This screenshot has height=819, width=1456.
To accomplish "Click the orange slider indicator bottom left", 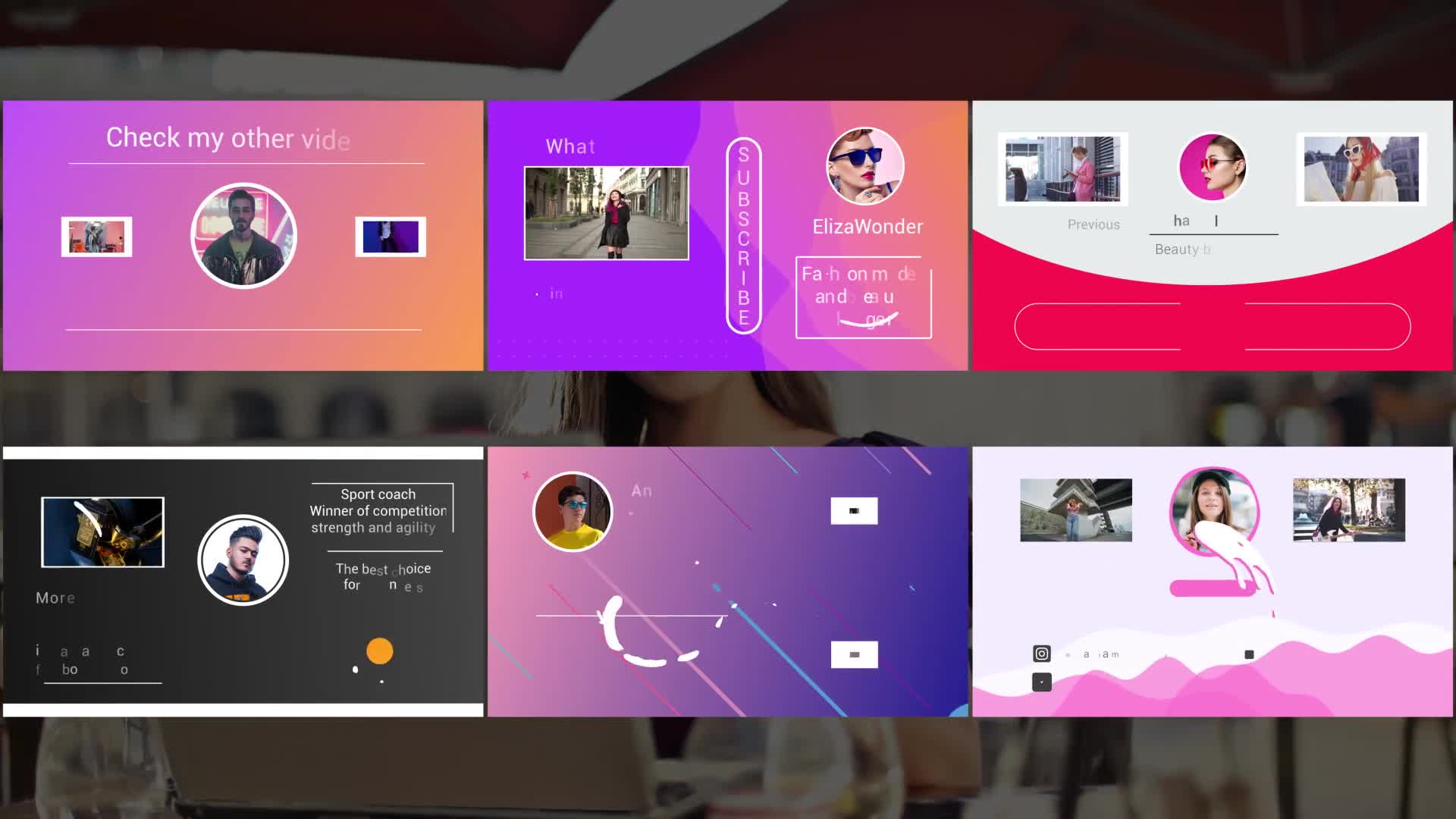I will coord(379,651).
